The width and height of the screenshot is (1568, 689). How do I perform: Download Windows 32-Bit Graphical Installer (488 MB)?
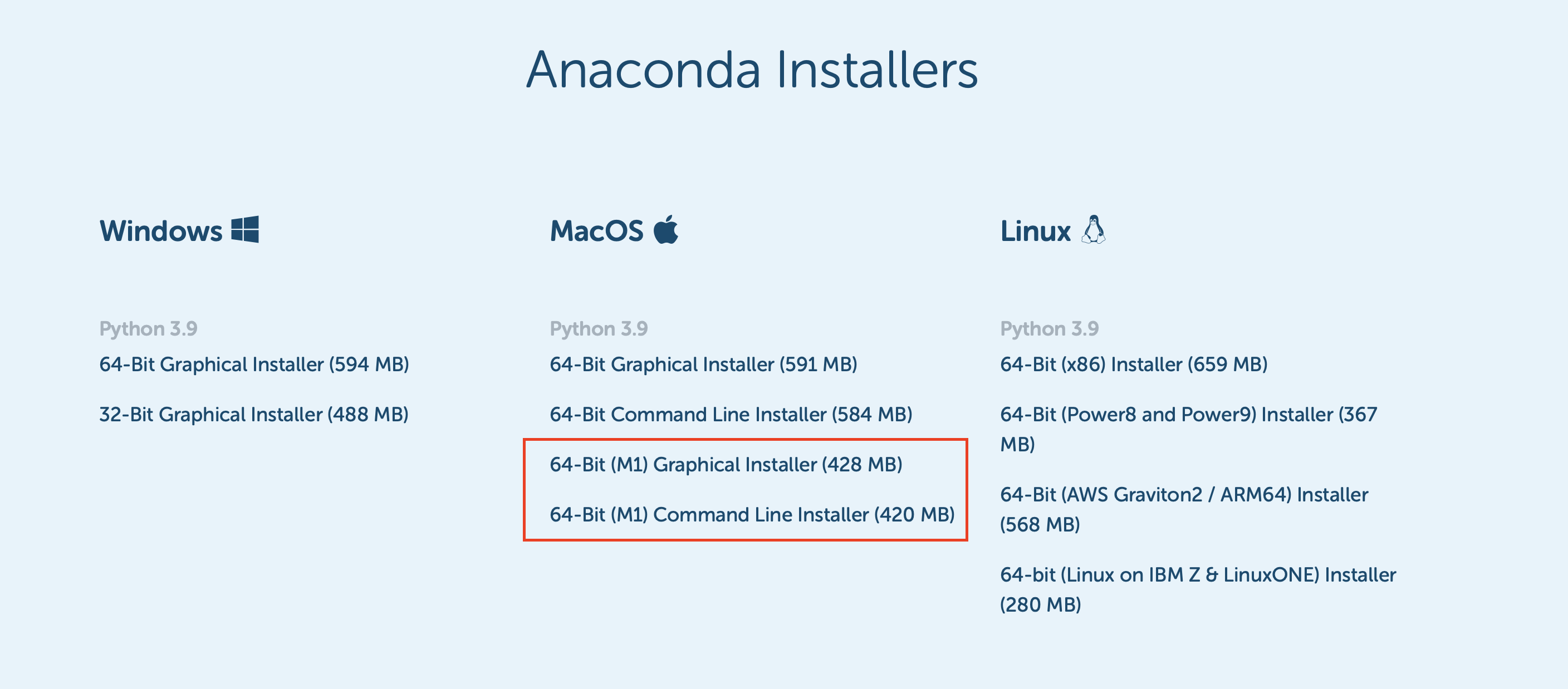(x=253, y=414)
